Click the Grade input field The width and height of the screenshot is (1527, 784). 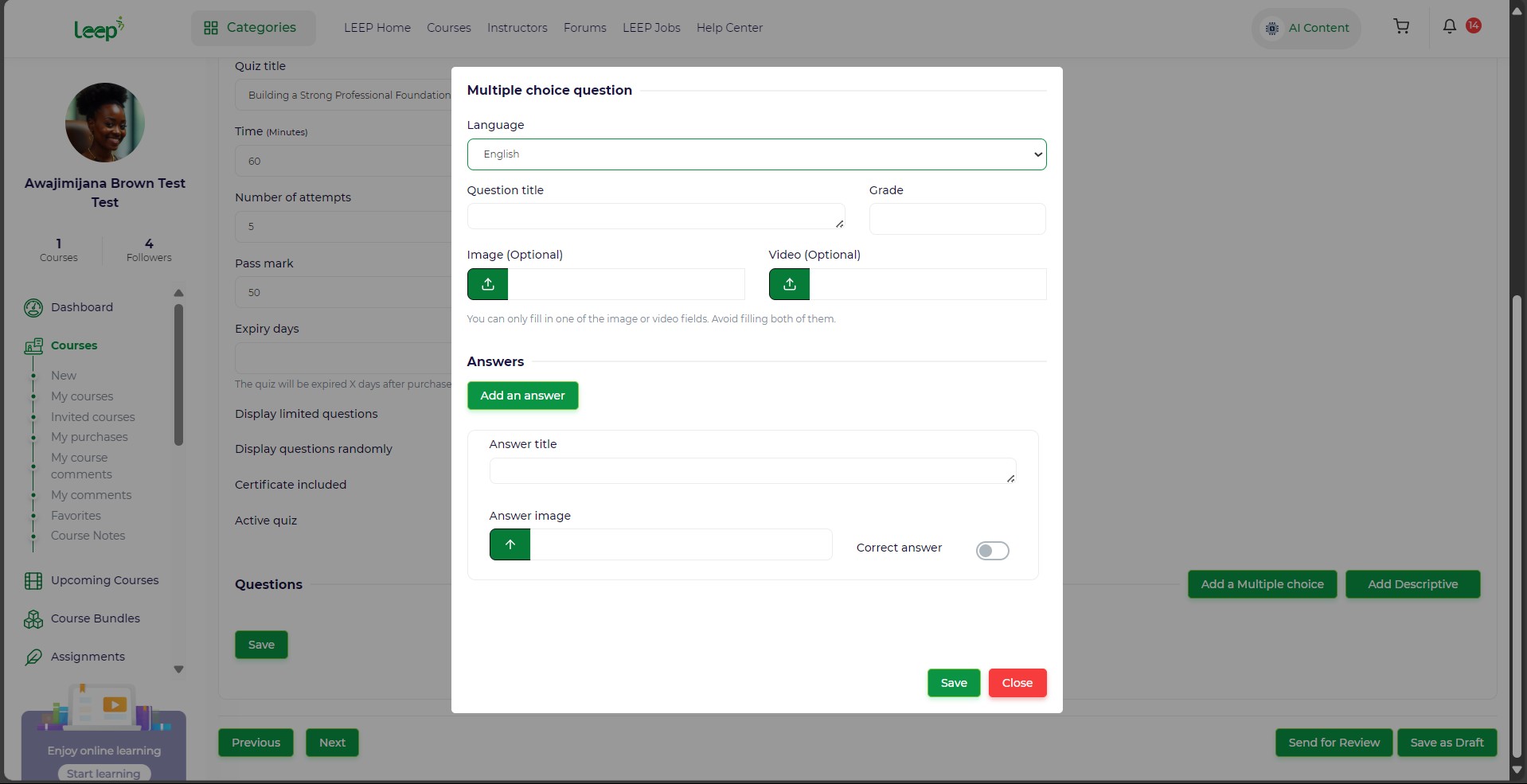point(957,219)
